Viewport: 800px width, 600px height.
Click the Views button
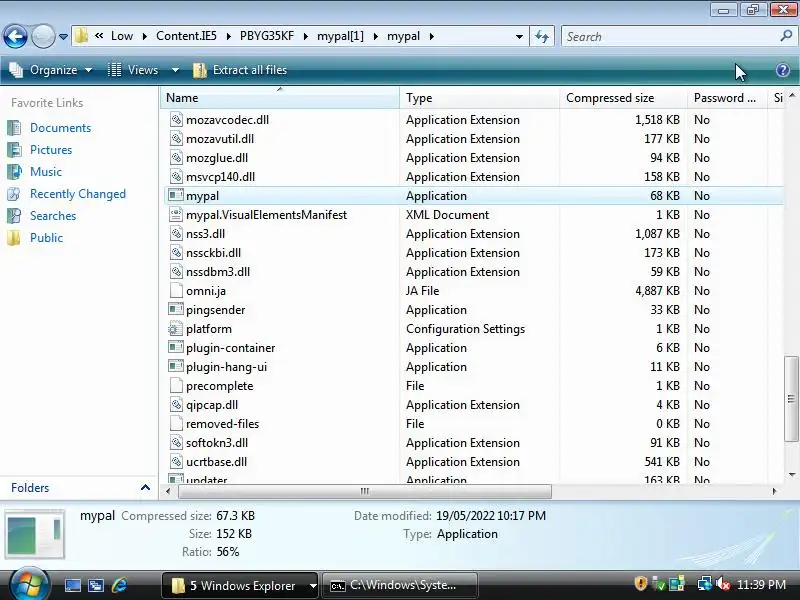134,70
